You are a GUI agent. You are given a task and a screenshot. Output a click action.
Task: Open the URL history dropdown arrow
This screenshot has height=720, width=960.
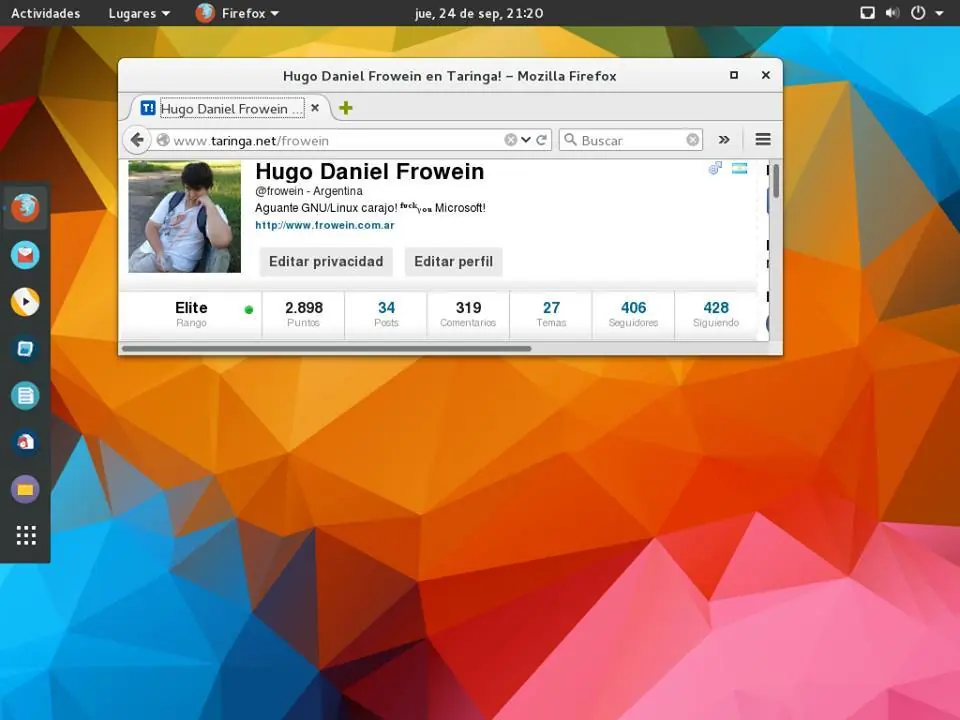(x=526, y=140)
